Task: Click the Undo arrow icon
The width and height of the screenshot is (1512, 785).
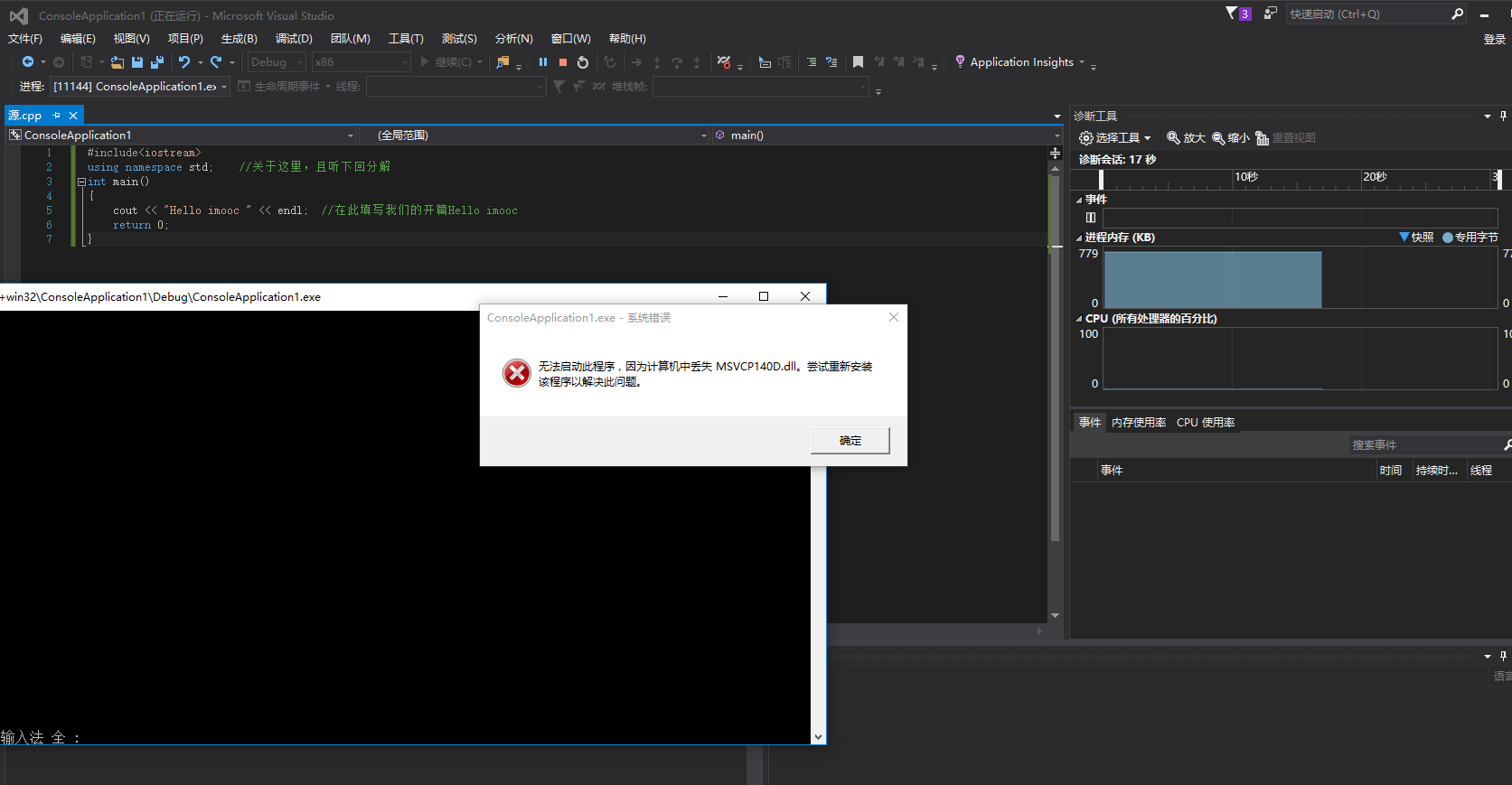Action: point(184,62)
